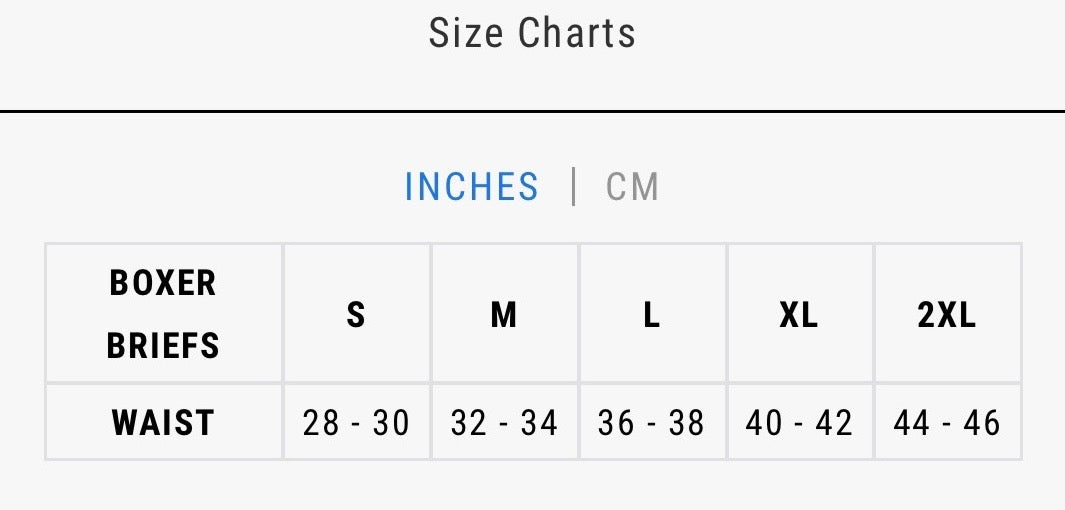Click the word Size in the title
The height and width of the screenshot is (510, 1065).
tap(465, 33)
